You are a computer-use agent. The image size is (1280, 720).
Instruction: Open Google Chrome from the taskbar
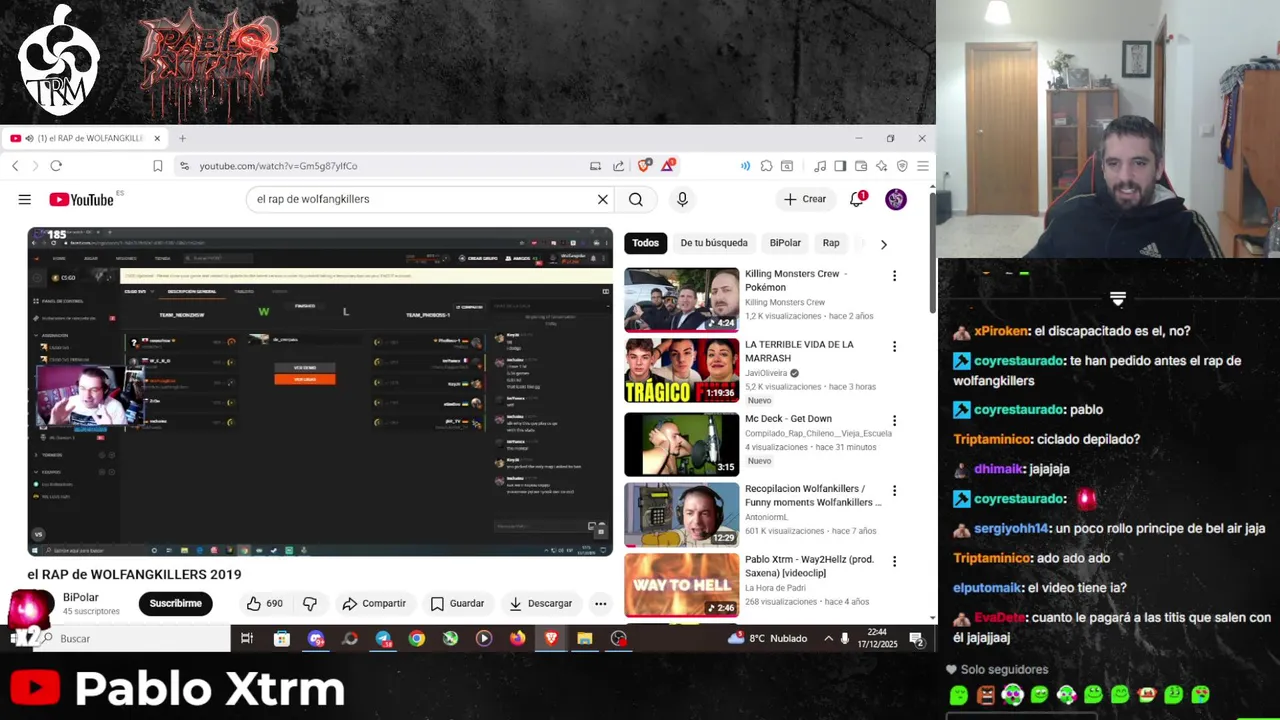[417, 639]
